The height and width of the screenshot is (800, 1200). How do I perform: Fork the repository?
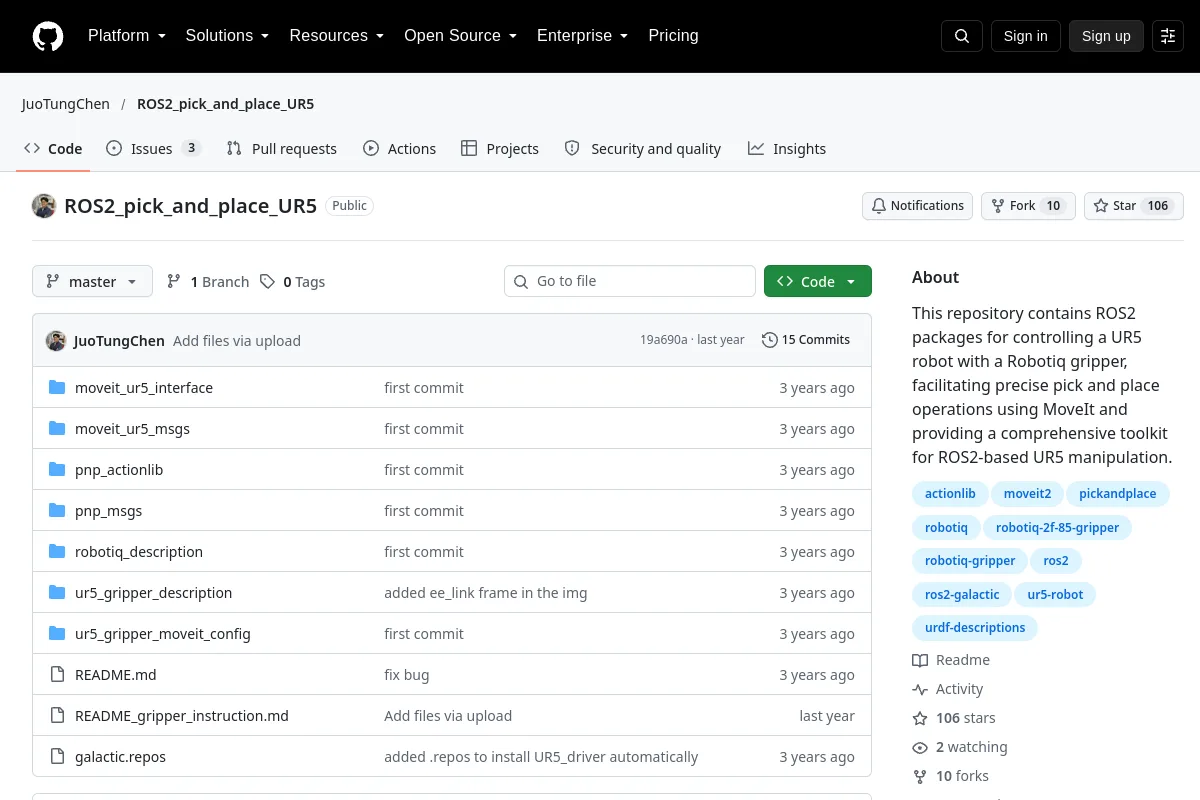pyautogui.click(x=1028, y=205)
